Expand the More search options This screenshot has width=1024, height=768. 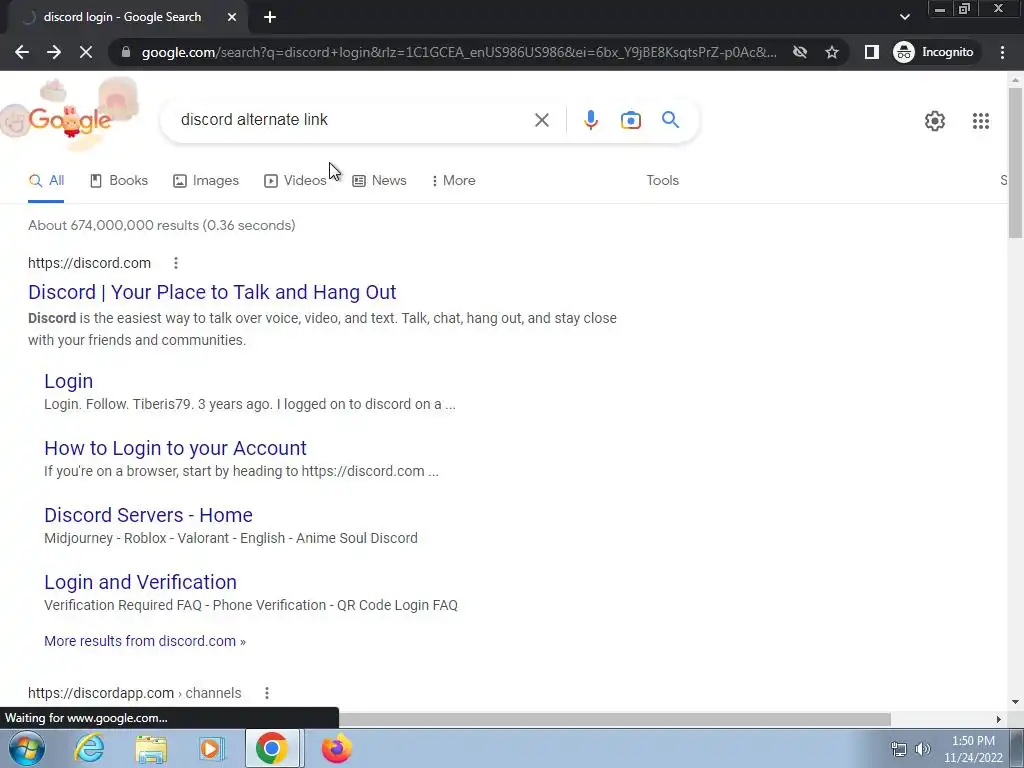point(453,181)
